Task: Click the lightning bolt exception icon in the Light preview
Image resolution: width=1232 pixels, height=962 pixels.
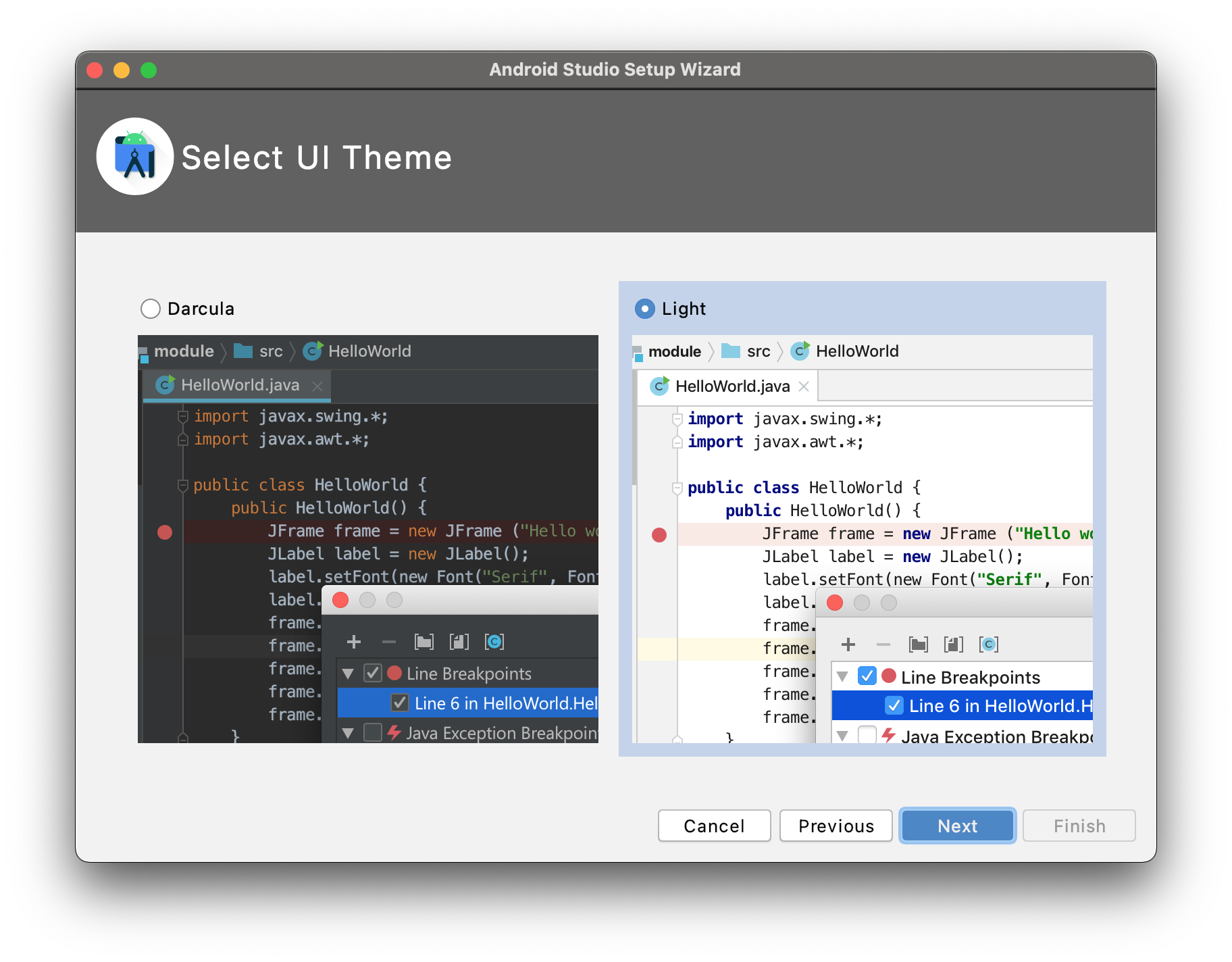Action: [x=889, y=734]
